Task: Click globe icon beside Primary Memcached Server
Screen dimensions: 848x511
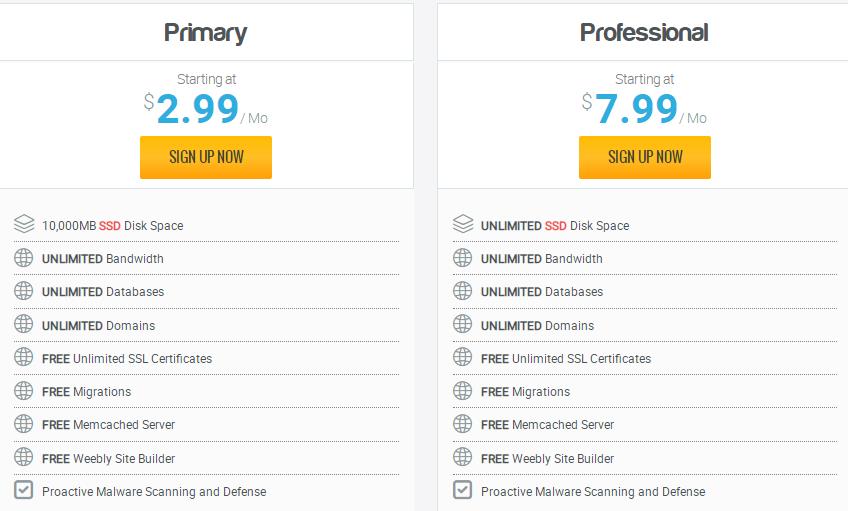Action: coord(24,424)
